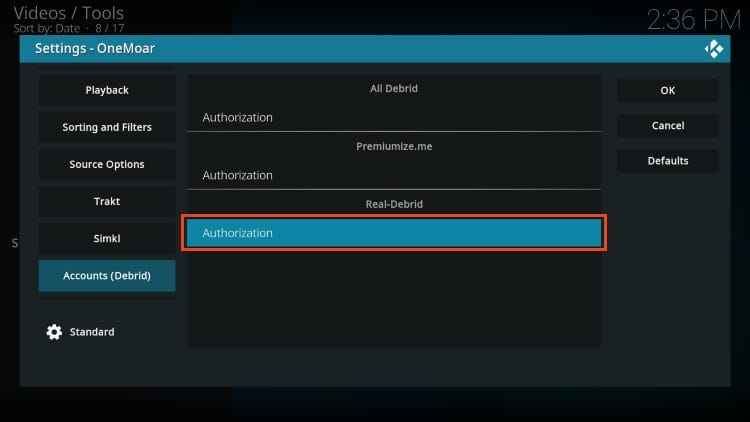750x422 pixels.
Task: Confirm settings with the OK button
Action: [668, 90]
